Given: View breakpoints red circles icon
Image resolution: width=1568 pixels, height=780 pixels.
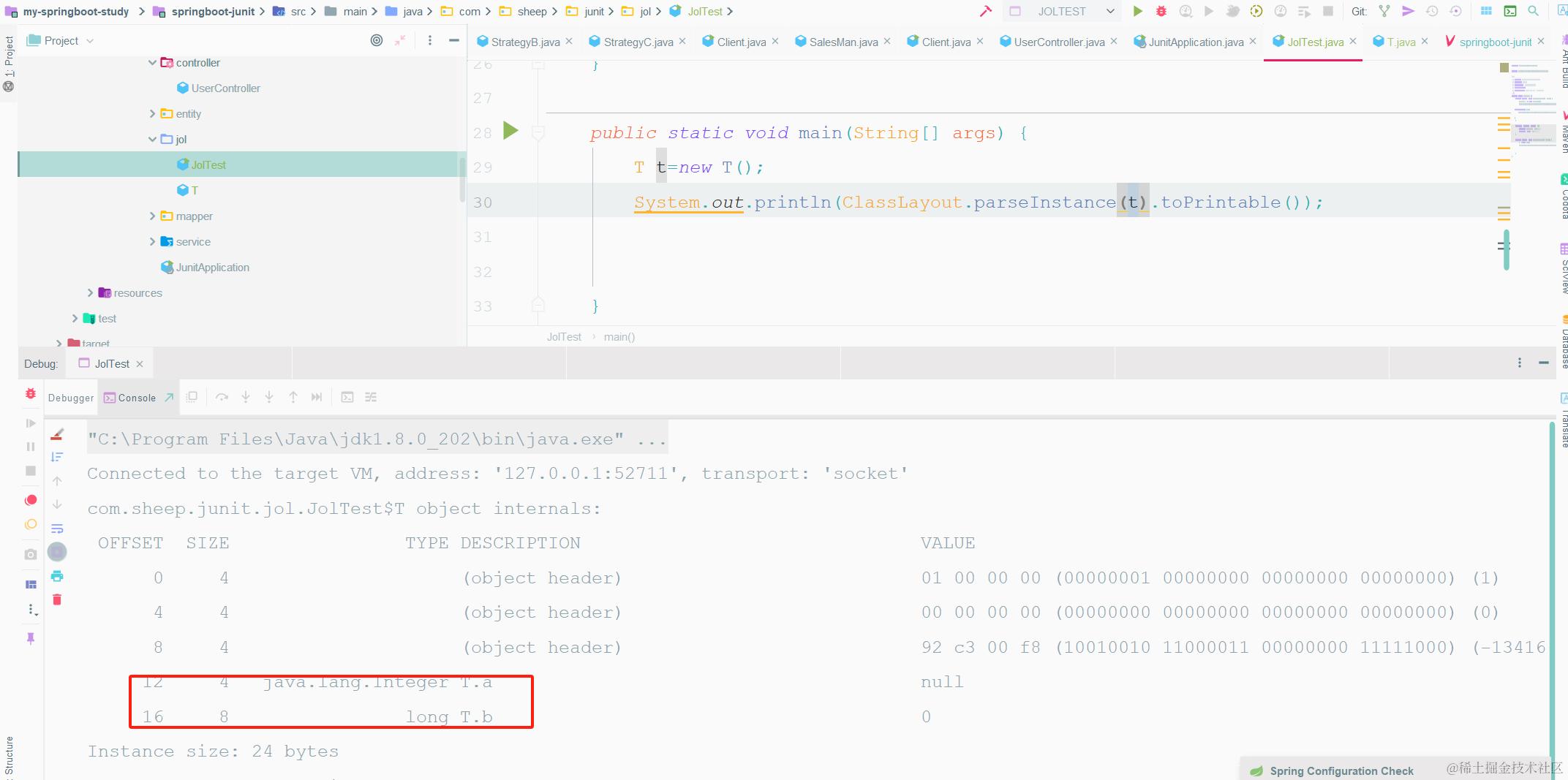Looking at the screenshot, I should 31,500.
